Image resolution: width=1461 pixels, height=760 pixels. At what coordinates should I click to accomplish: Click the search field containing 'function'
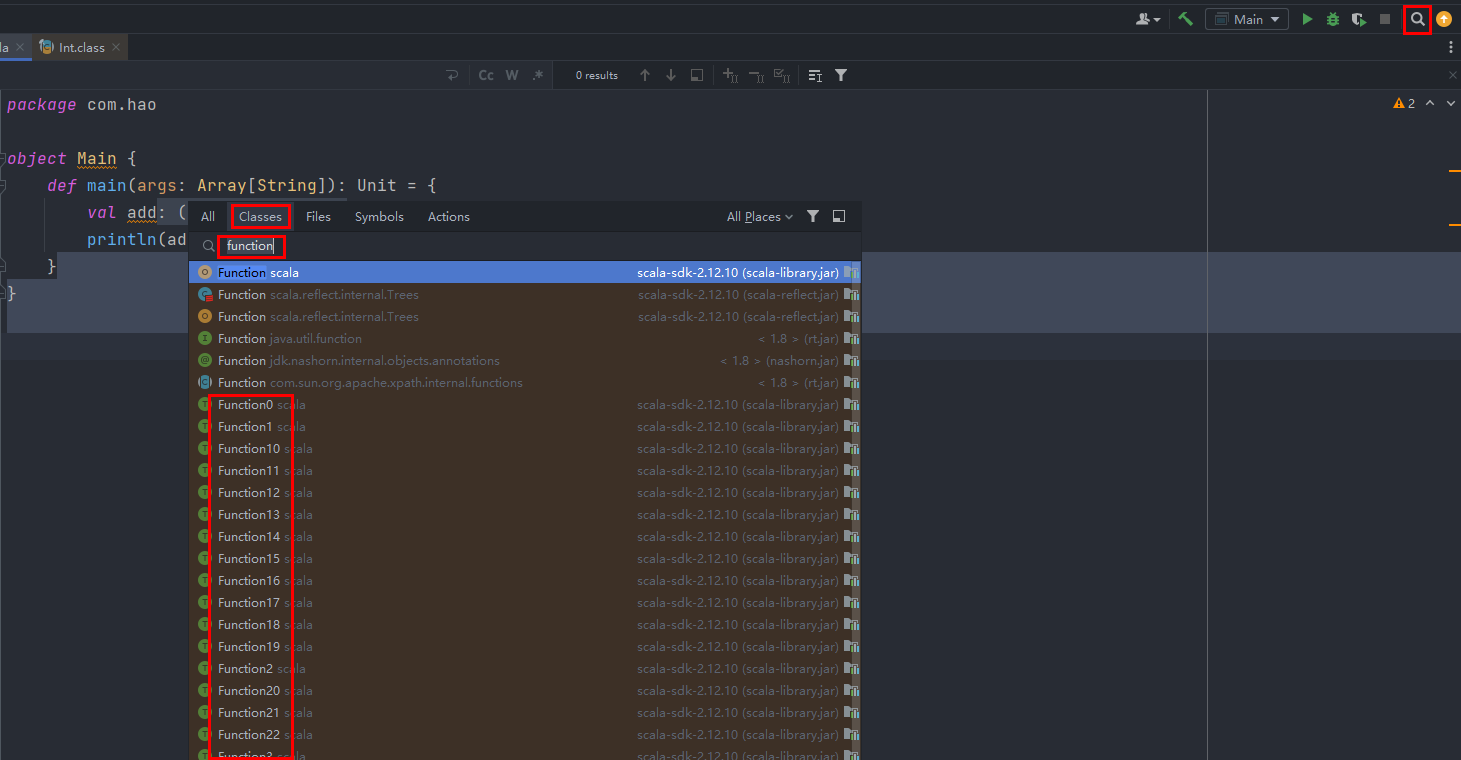click(x=525, y=246)
